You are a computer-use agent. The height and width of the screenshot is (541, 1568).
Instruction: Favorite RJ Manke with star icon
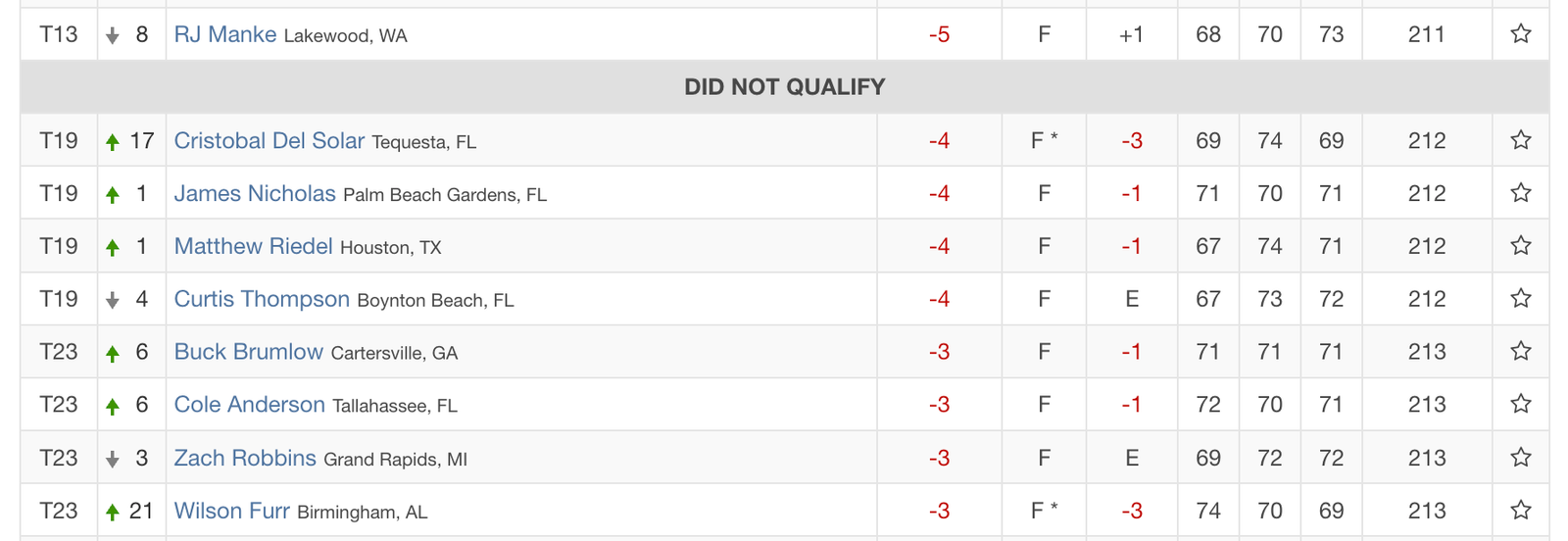click(1520, 34)
